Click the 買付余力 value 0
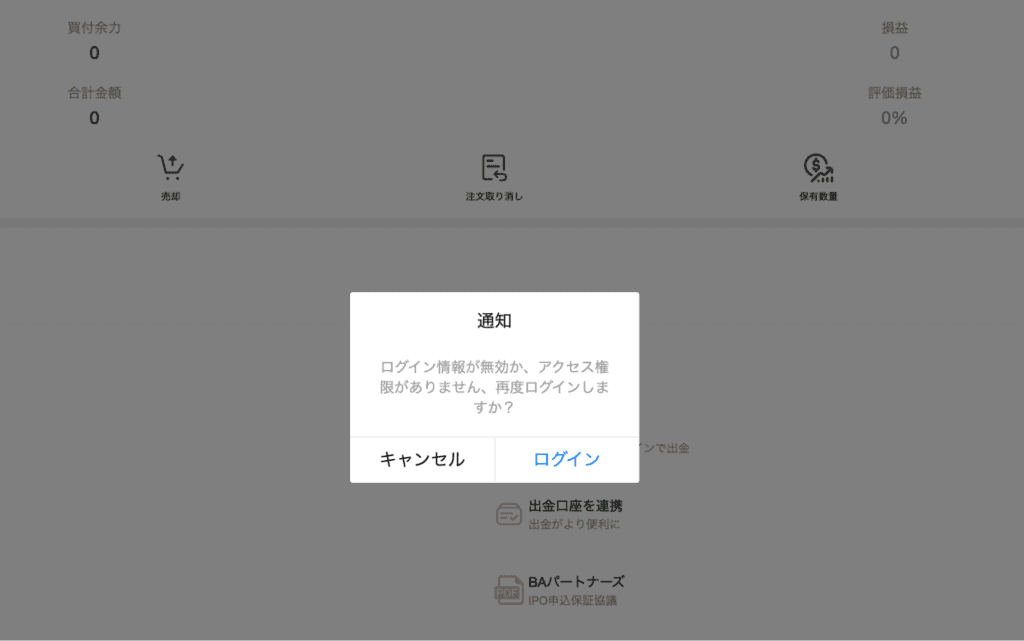 (x=95, y=53)
